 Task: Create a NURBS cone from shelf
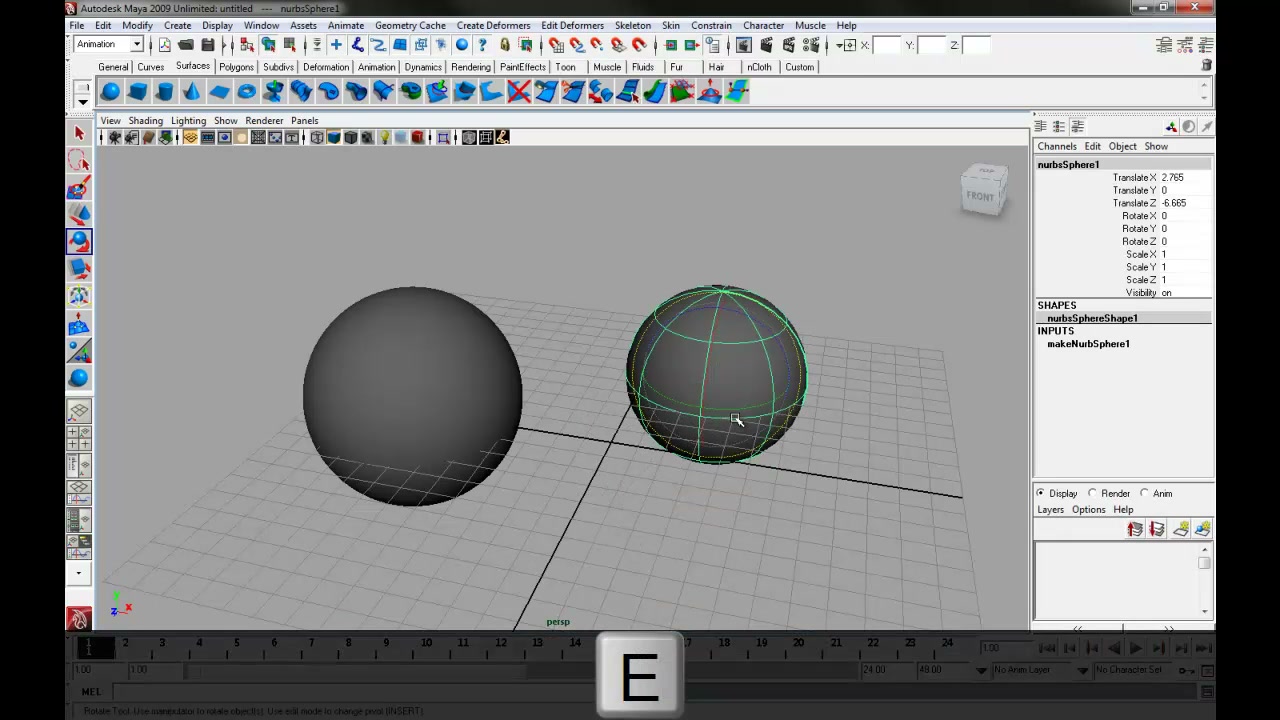[192, 92]
